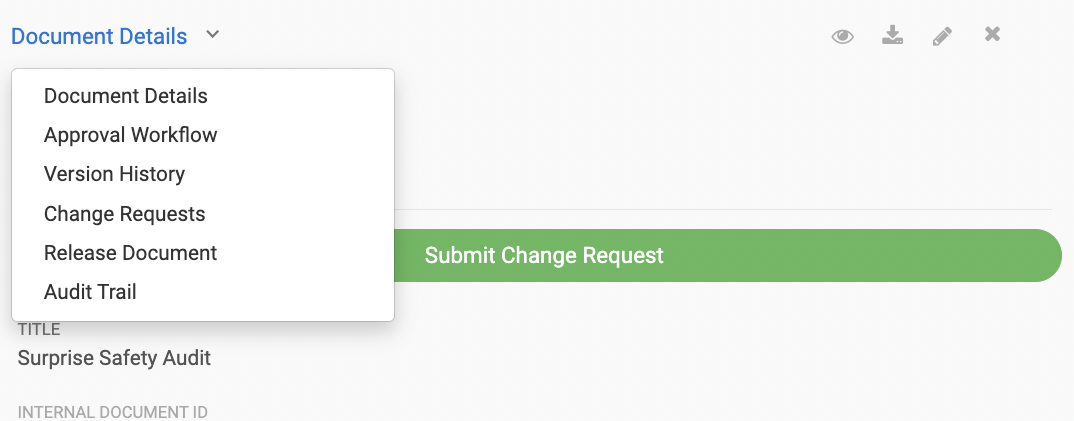Edit the document via the pencil icon
The width and height of the screenshot is (1074, 421).
[942, 36]
